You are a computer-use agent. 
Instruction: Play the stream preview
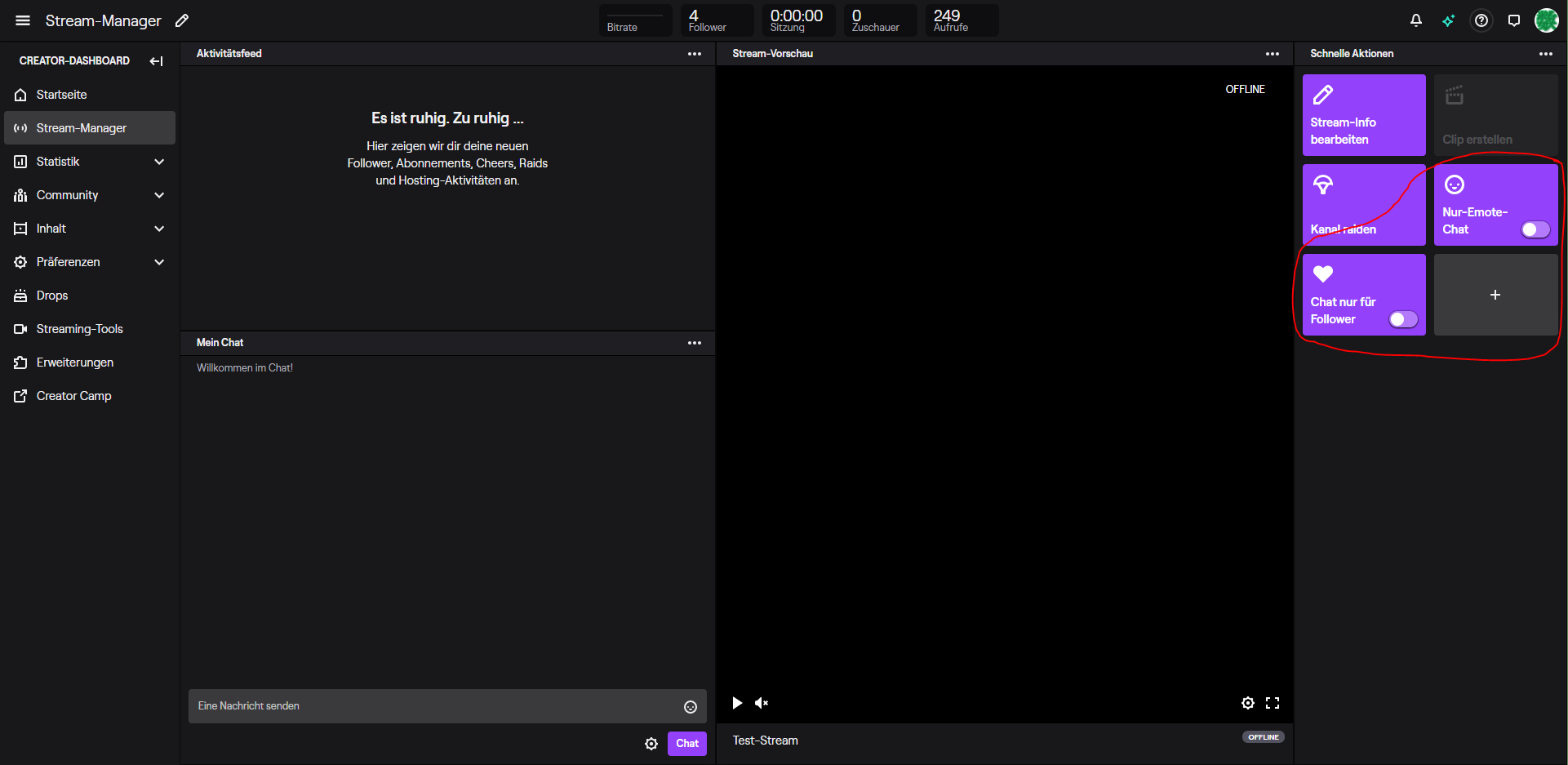point(737,703)
